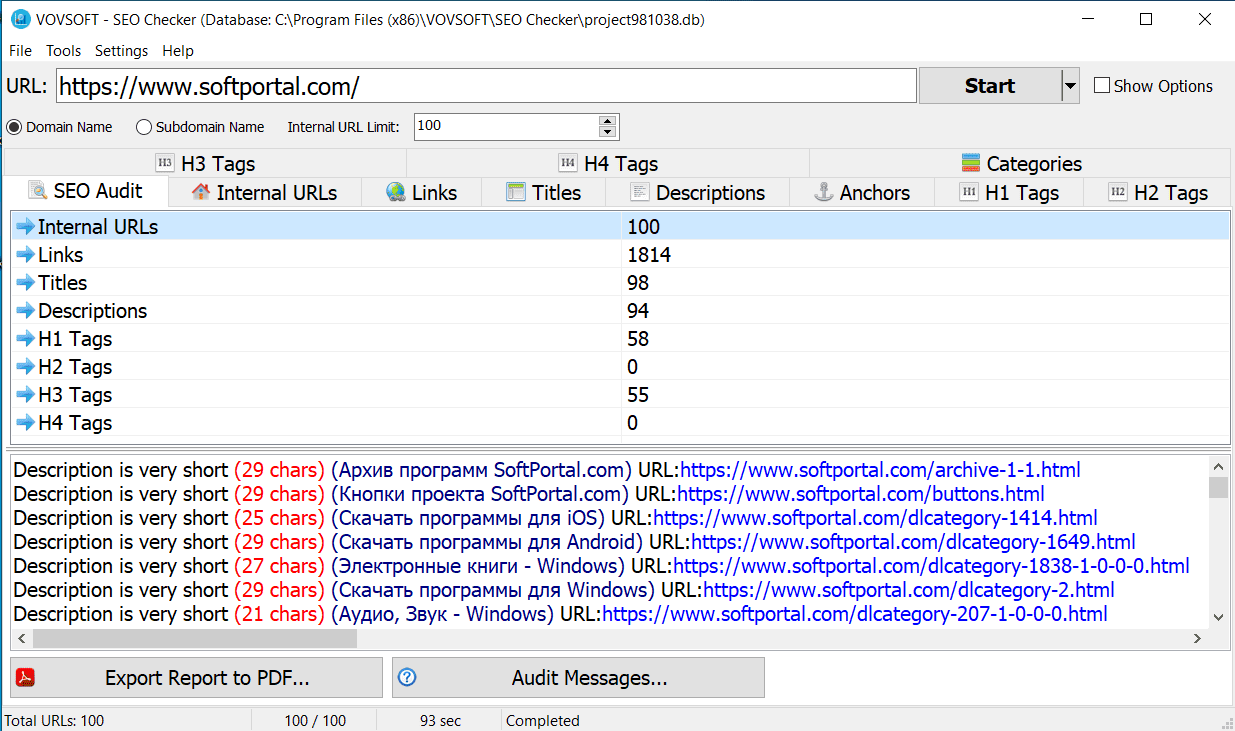This screenshot has height=731, width=1235.
Task: Select the Domain Name radio button
Action: pos(14,127)
